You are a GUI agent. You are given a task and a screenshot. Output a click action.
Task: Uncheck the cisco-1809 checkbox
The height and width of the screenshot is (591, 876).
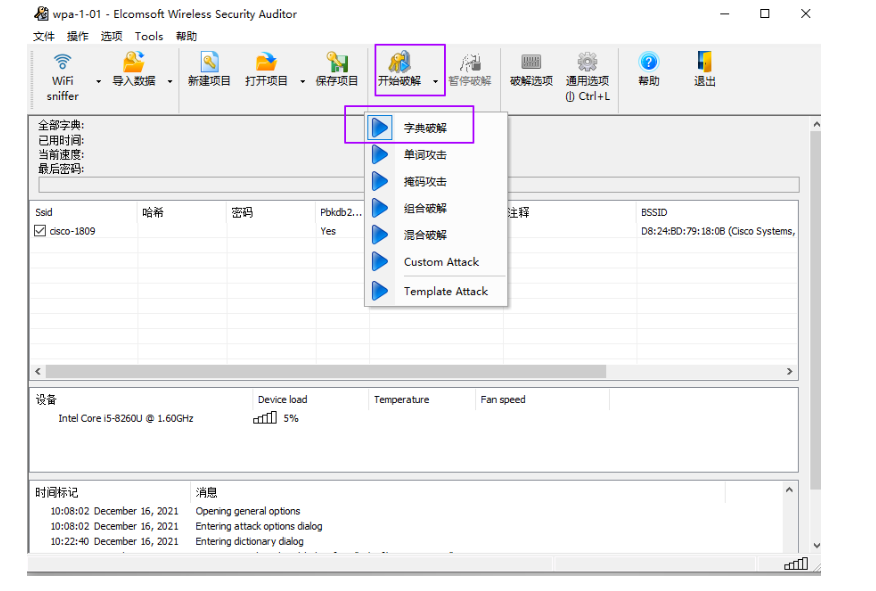40,231
